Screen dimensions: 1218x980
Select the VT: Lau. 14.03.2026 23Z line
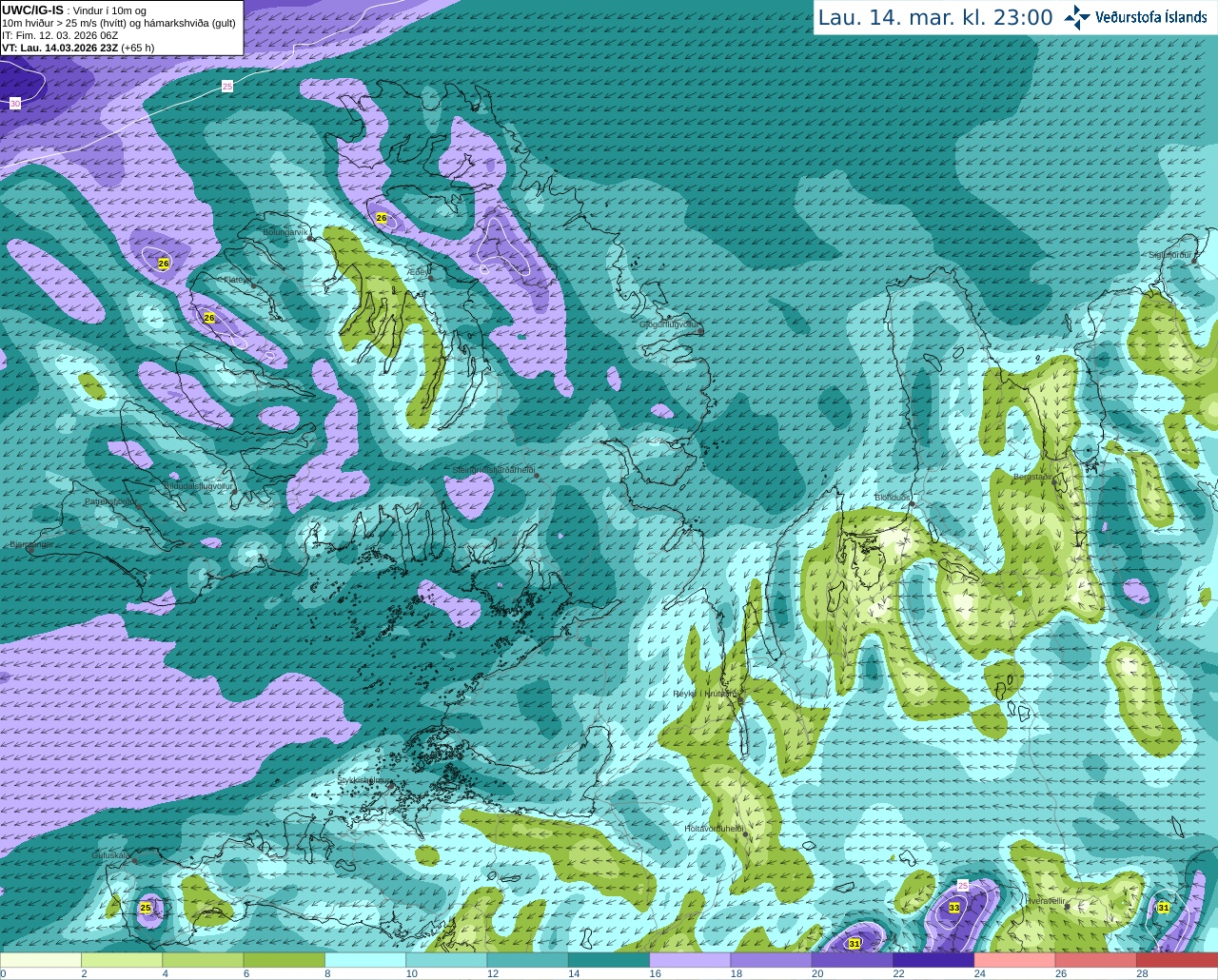[78, 48]
